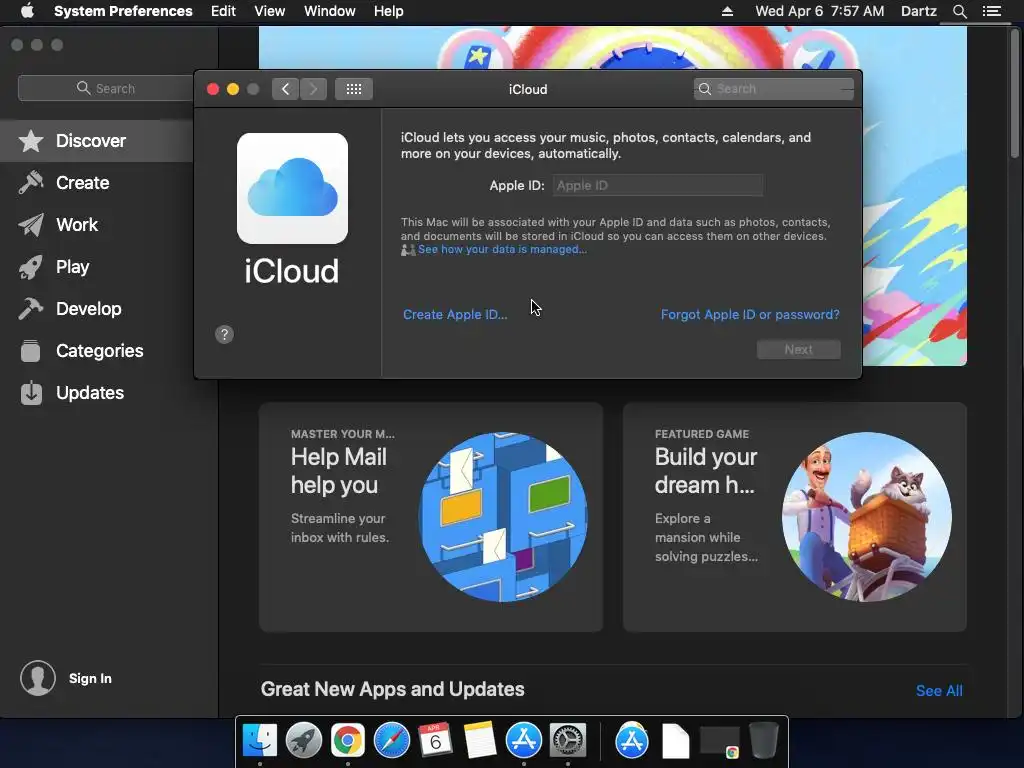Open the Window menu
The image size is (1024, 768).
click(330, 11)
